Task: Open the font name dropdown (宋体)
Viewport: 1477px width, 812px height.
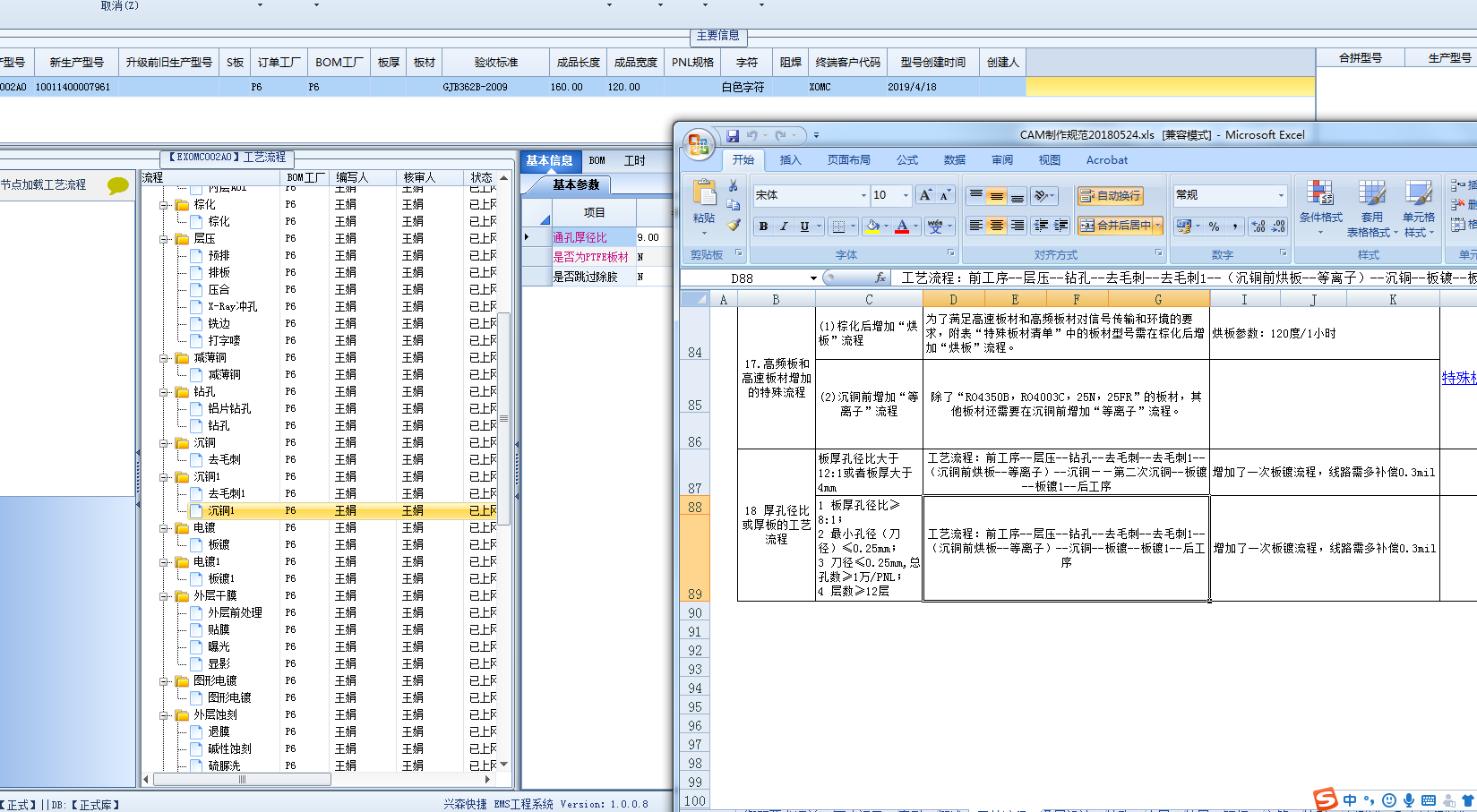Action: pos(863,195)
